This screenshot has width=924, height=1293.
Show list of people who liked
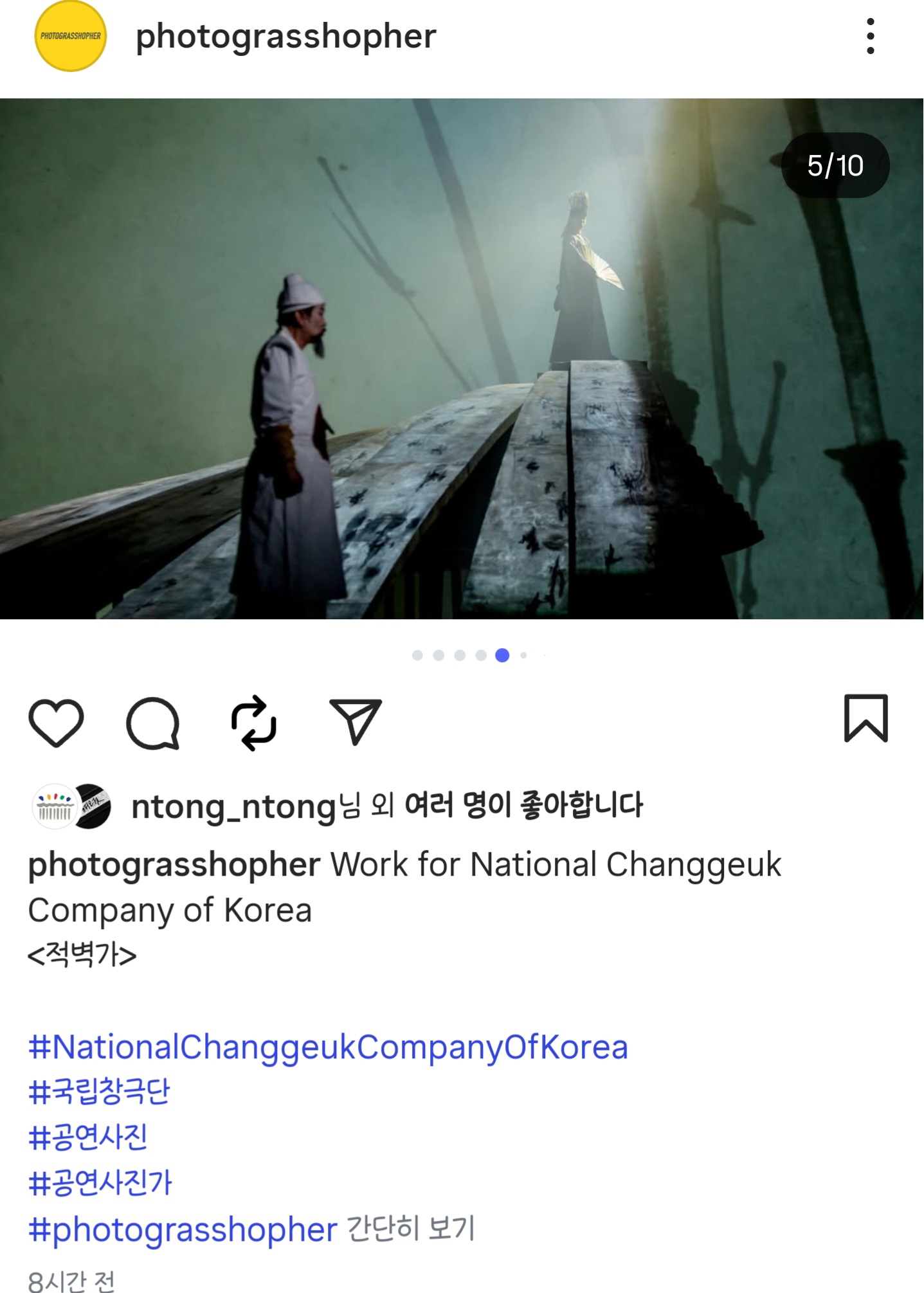(x=523, y=805)
